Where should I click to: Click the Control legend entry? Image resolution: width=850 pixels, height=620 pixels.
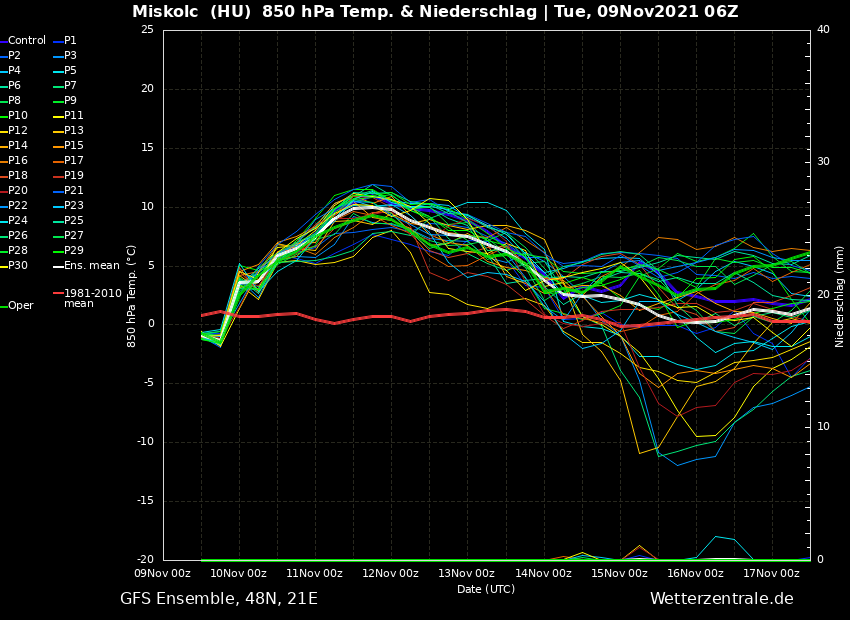click(26, 41)
